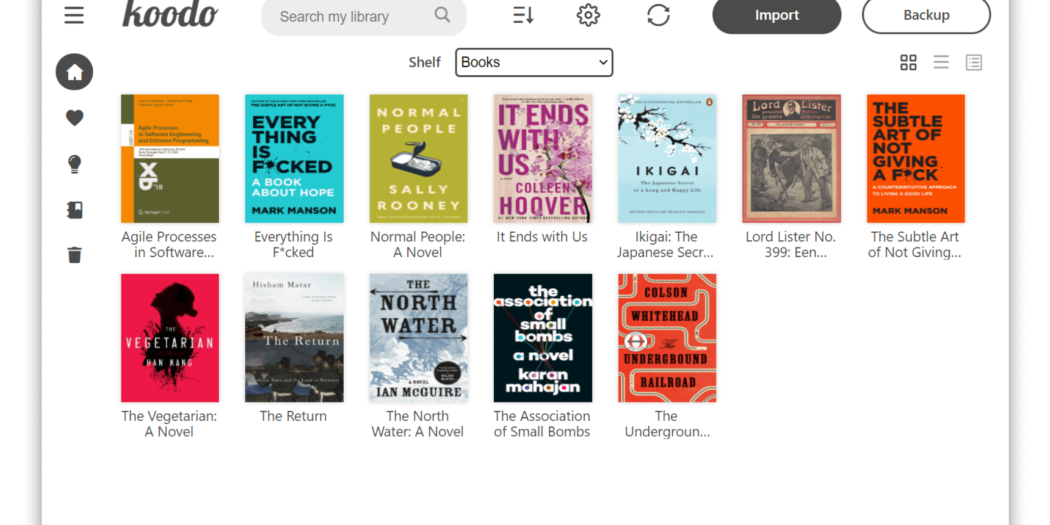Open the Ikigai book cover
Screen dimensions: 1050x525
(667, 159)
